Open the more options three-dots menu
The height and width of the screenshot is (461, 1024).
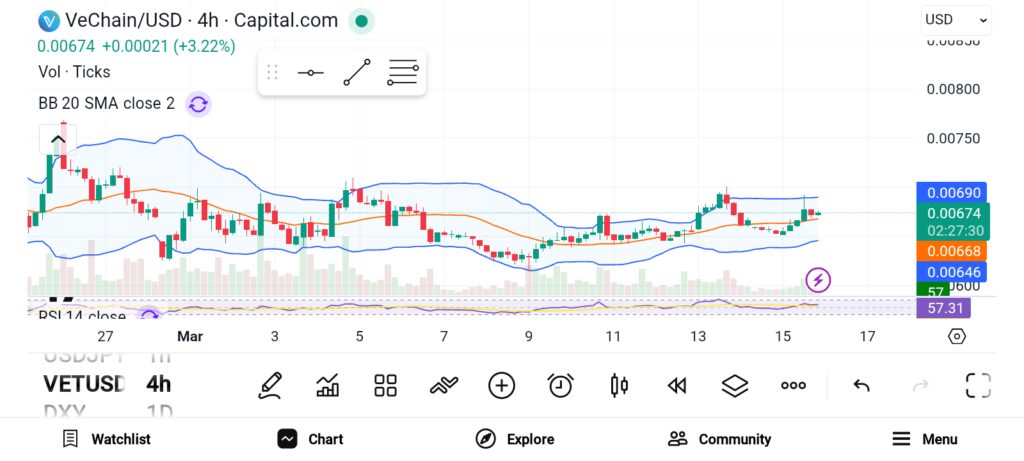tap(793, 385)
